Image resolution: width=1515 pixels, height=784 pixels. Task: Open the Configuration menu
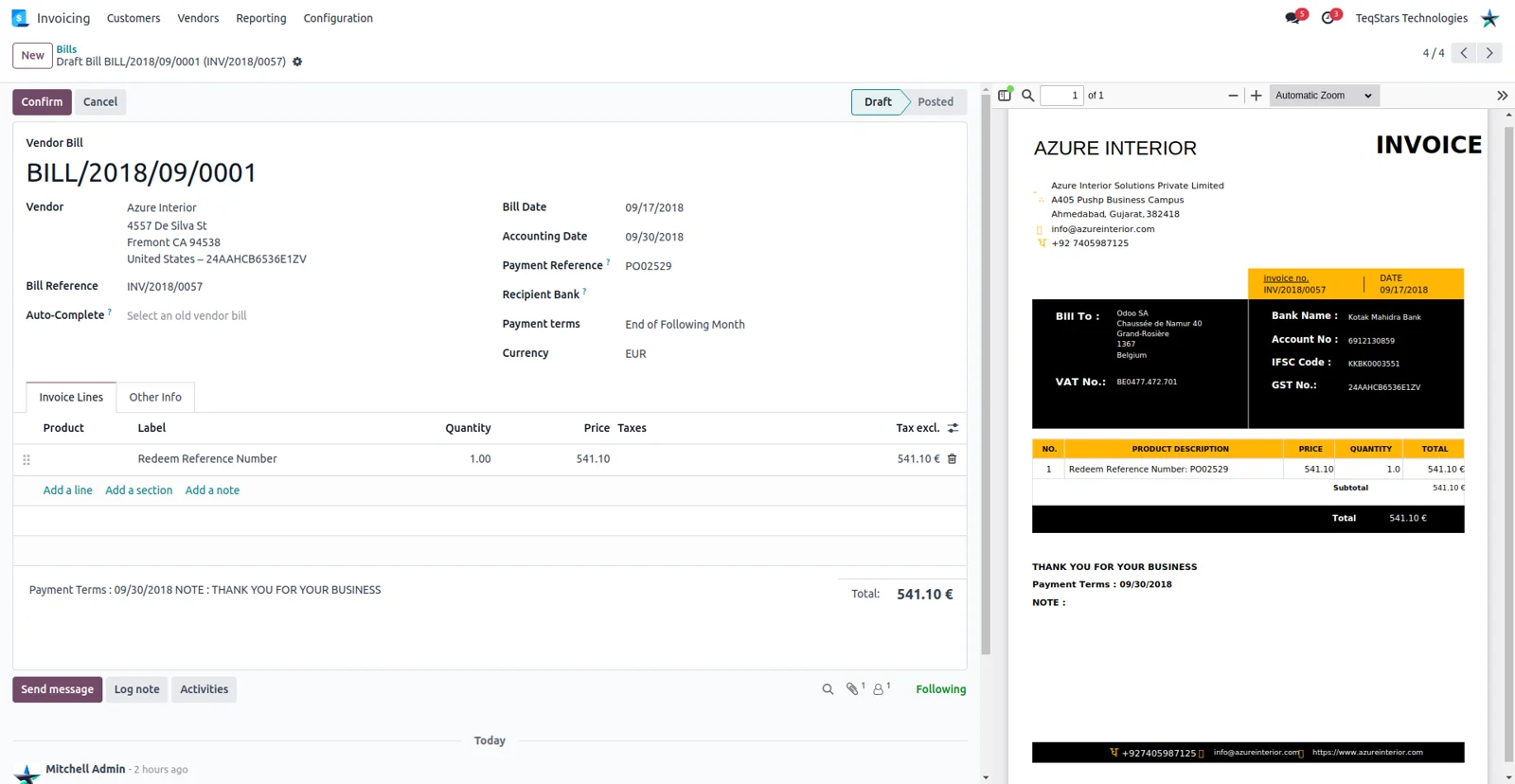click(338, 18)
